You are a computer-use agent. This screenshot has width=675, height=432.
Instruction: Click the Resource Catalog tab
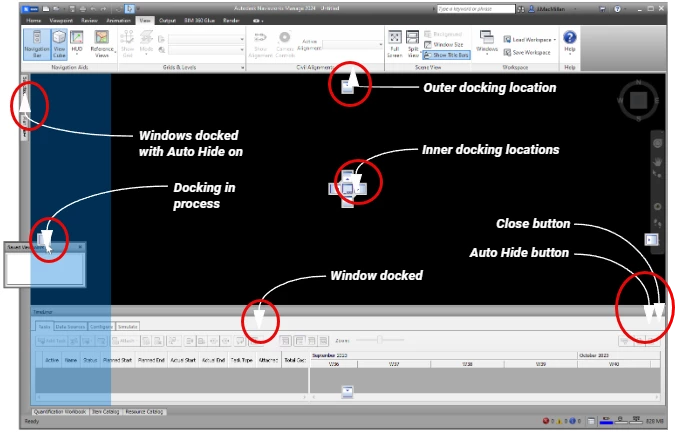tap(144, 412)
